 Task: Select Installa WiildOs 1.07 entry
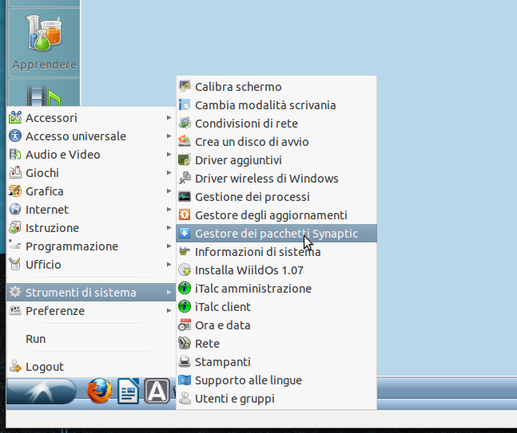[x=276, y=270]
